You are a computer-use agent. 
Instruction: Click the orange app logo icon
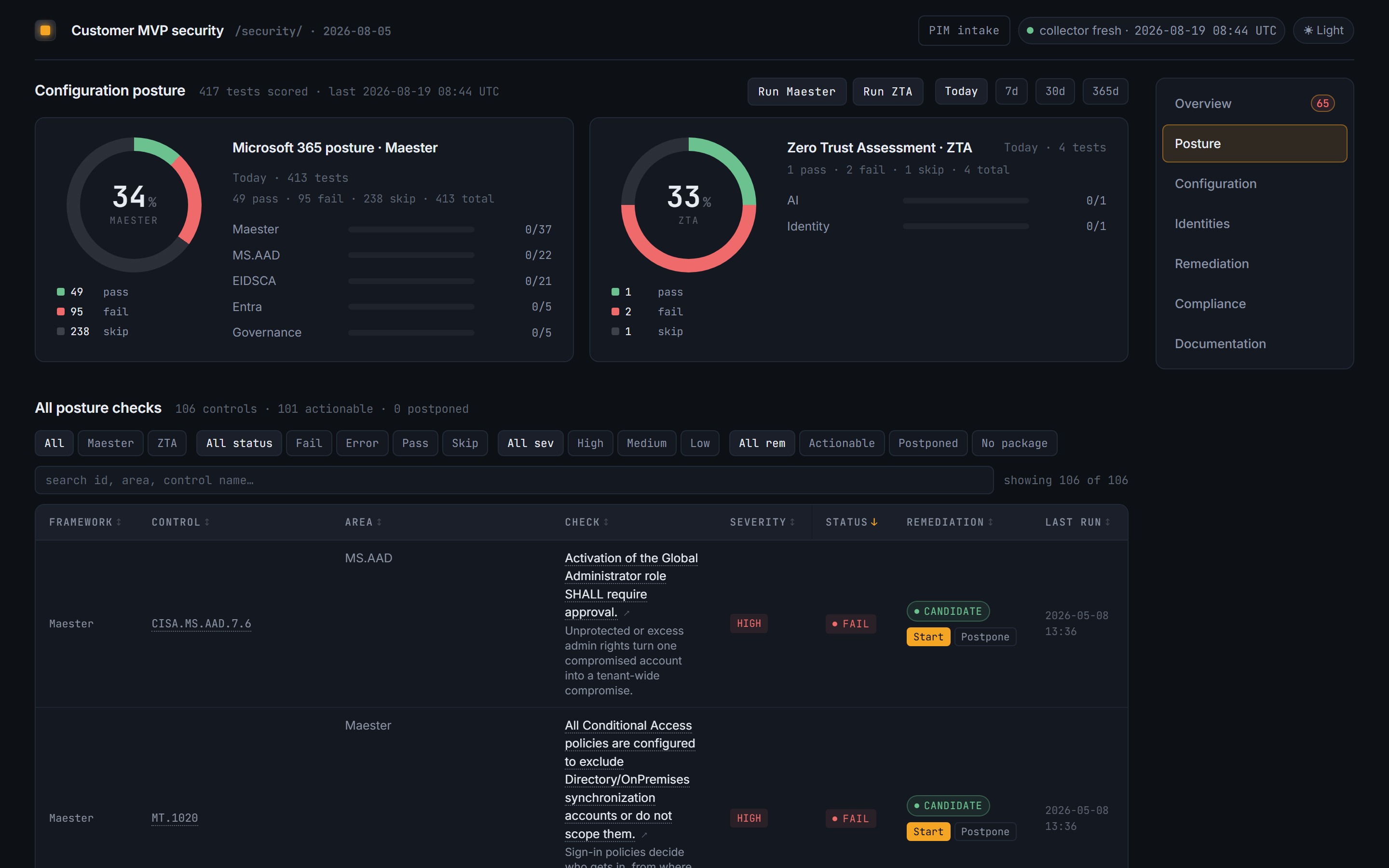[x=45, y=30]
